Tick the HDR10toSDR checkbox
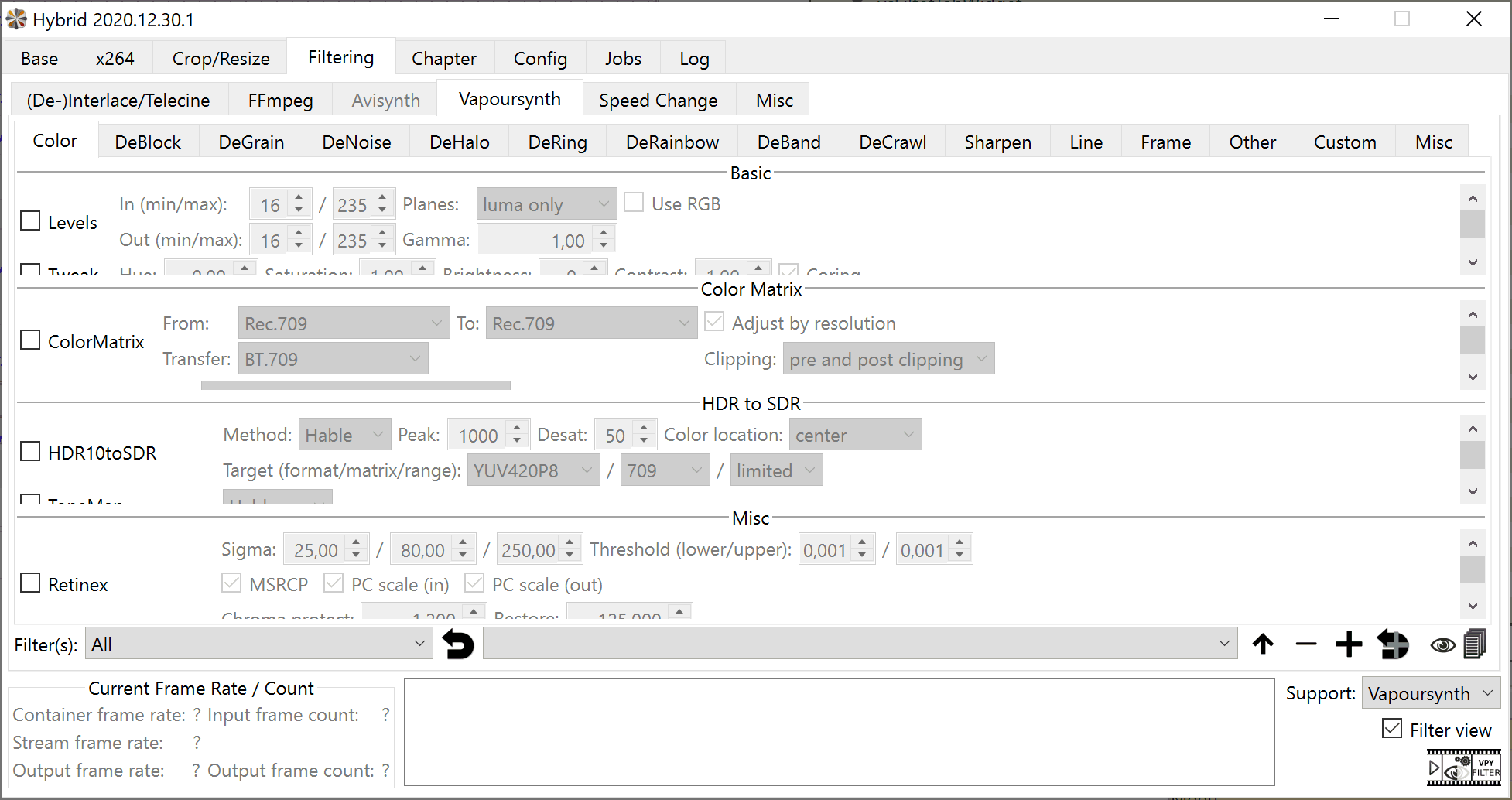Viewport: 1512px width, 800px height. [x=30, y=452]
